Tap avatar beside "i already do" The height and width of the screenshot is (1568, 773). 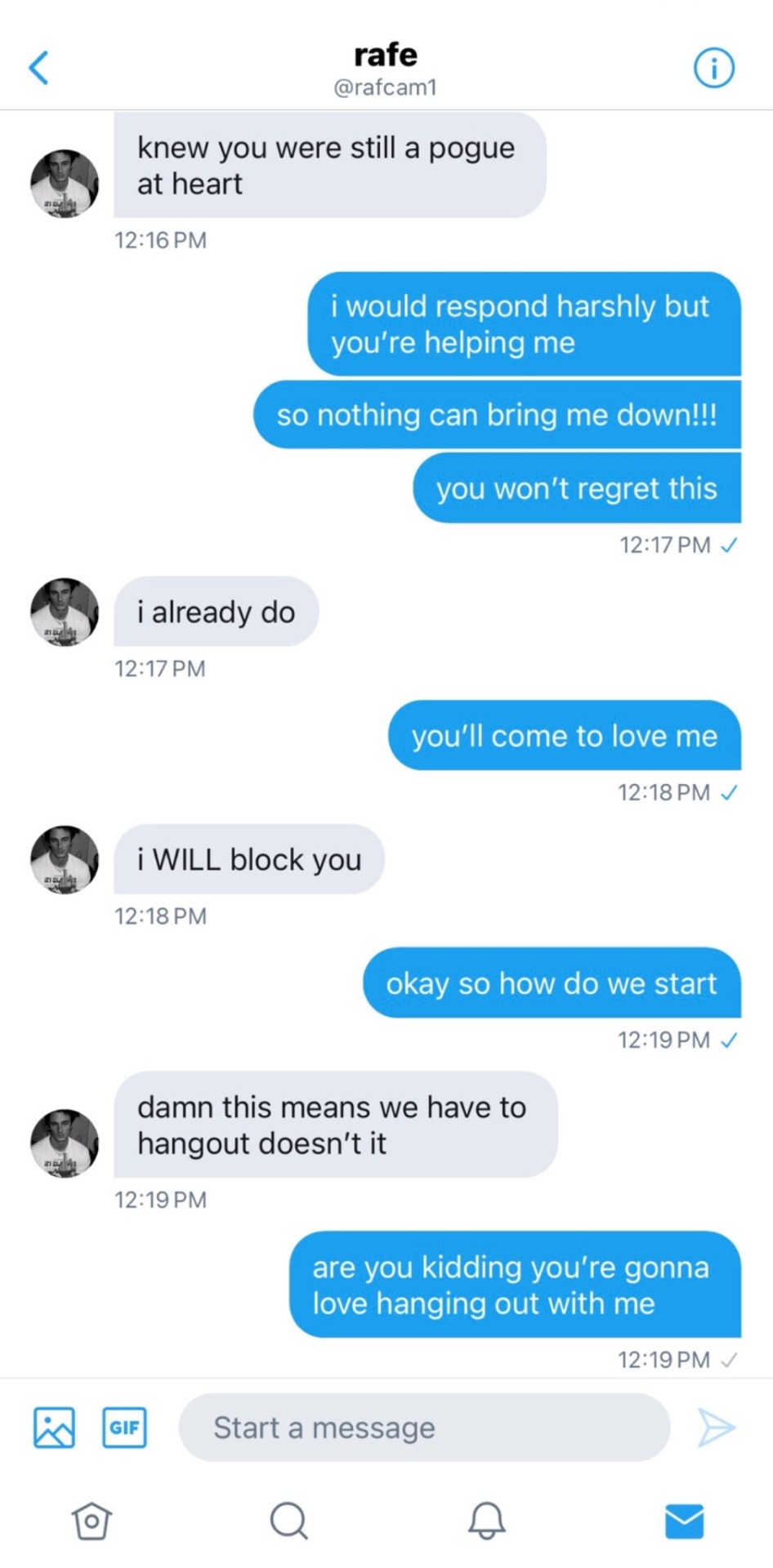pyautogui.click(x=65, y=612)
